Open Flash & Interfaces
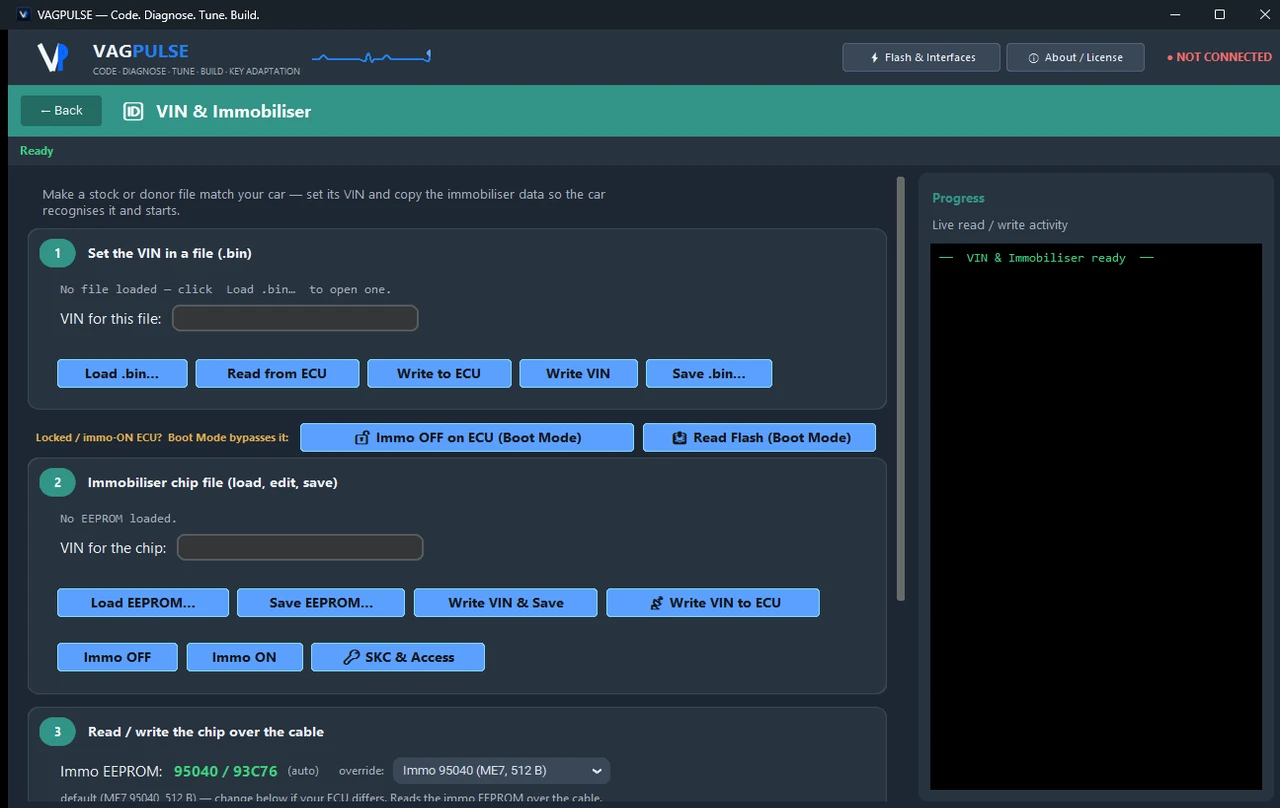Image resolution: width=1280 pixels, height=808 pixels. pos(921,57)
